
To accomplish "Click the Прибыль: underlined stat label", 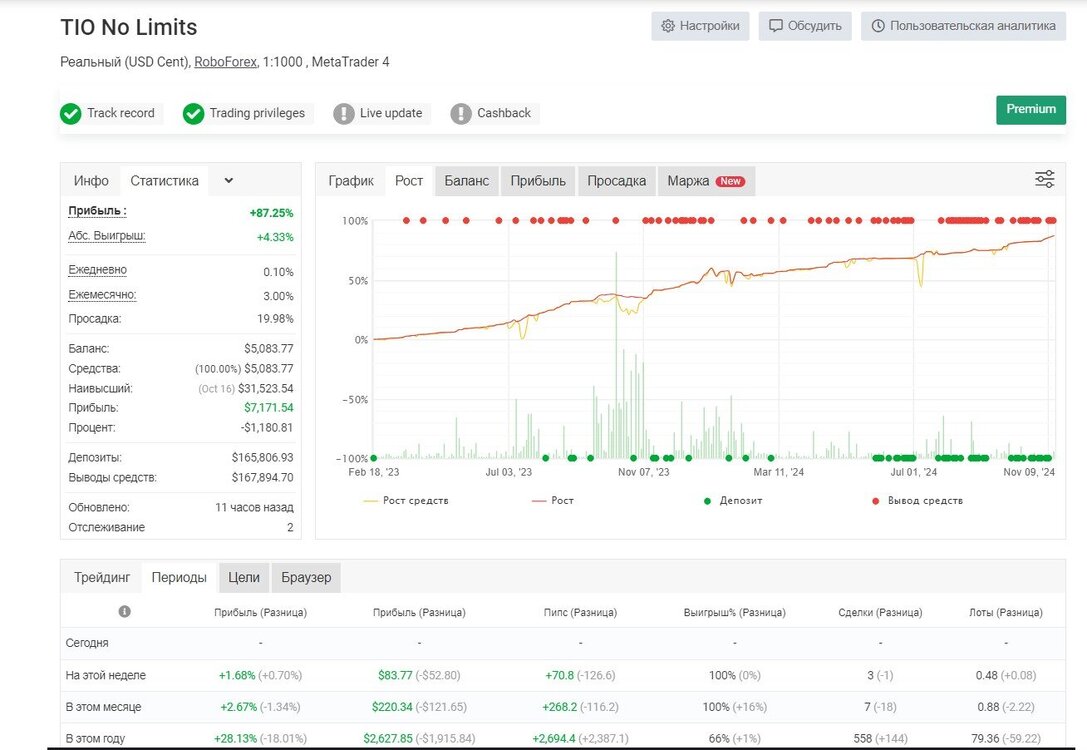I will click(x=97, y=211).
